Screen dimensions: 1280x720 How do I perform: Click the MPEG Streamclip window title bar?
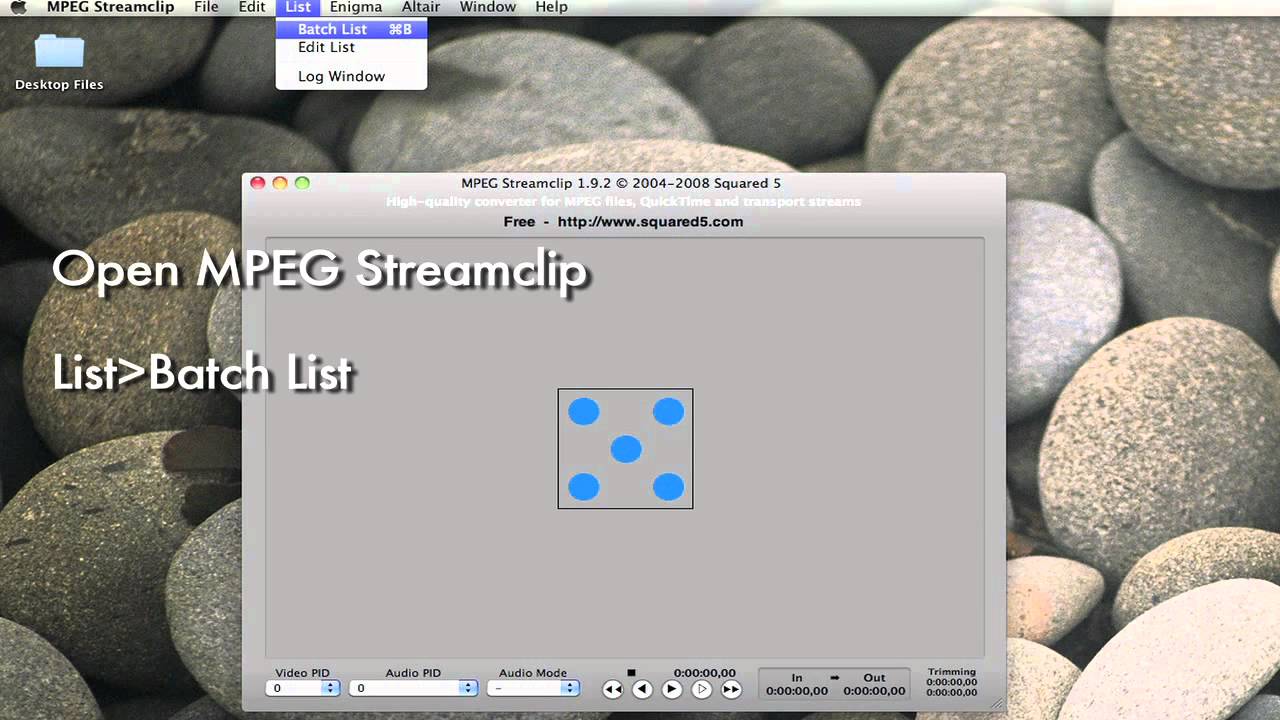622,183
